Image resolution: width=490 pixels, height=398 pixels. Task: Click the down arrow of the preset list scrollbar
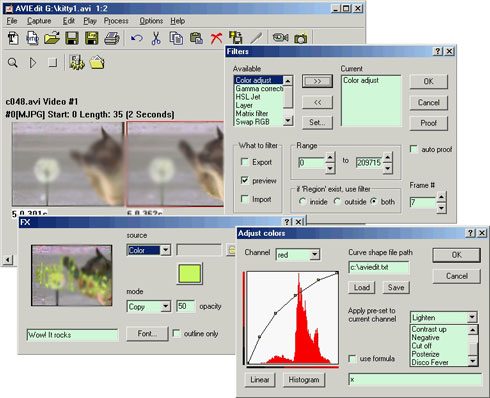pyautogui.click(x=473, y=361)
